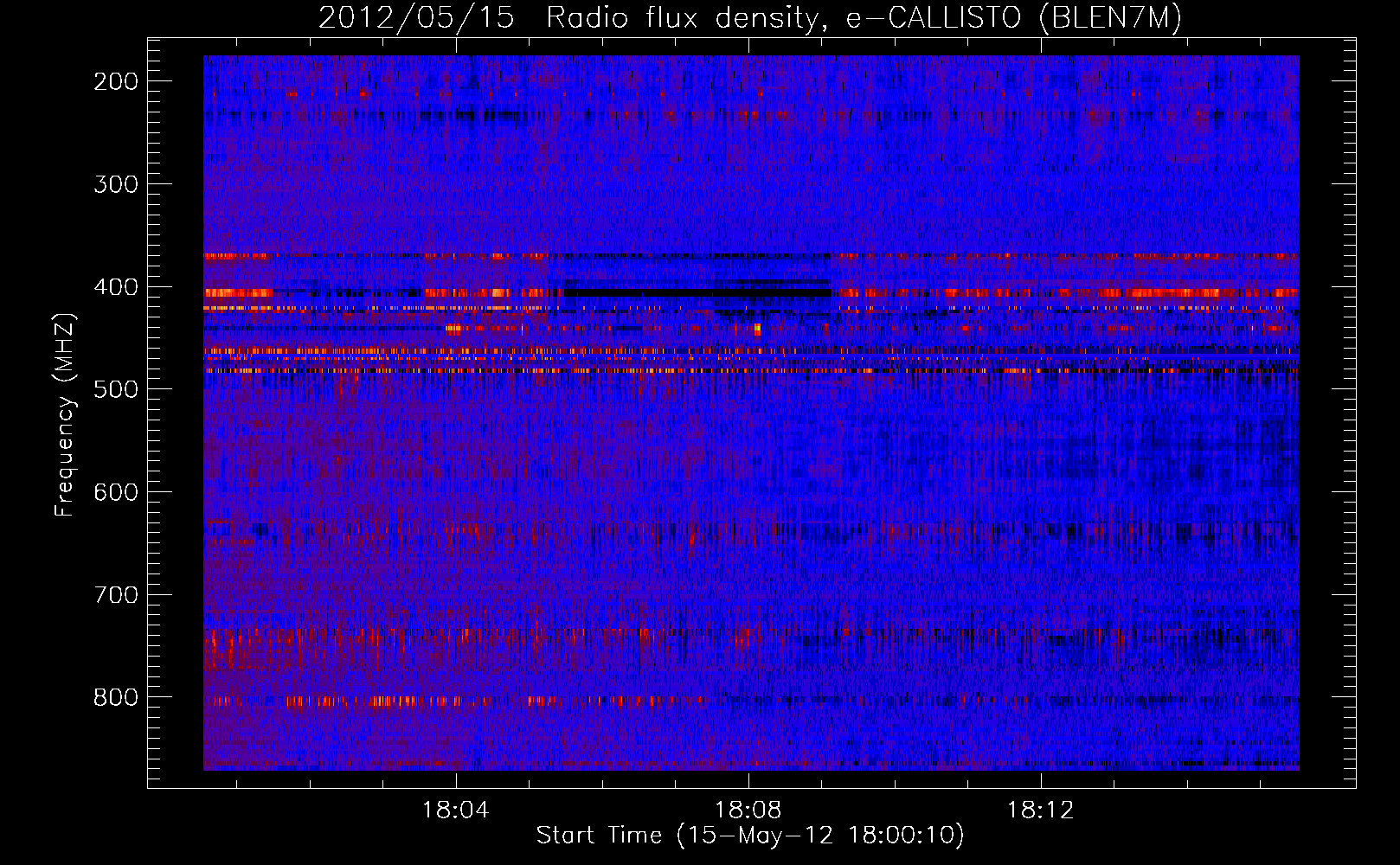Click the 18:04 time tick label
This screenshot has height=865, width=1400.
point(455,811)
